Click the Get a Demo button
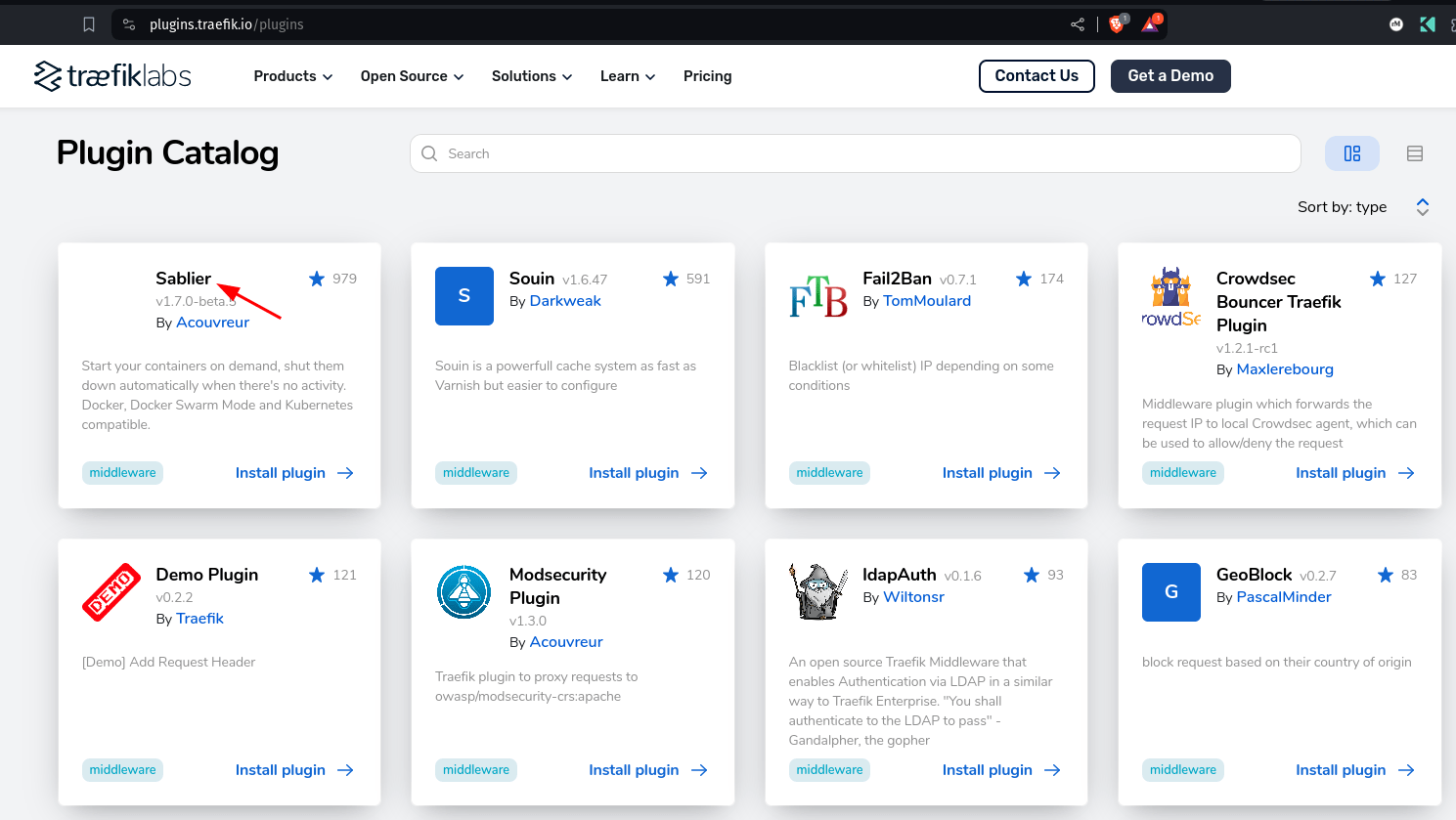1456x820 pixels. (1170, 76)
